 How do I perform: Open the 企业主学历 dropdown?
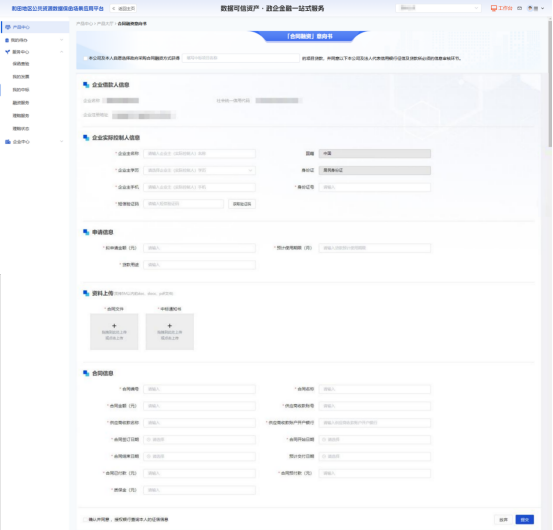coord(199,170)
